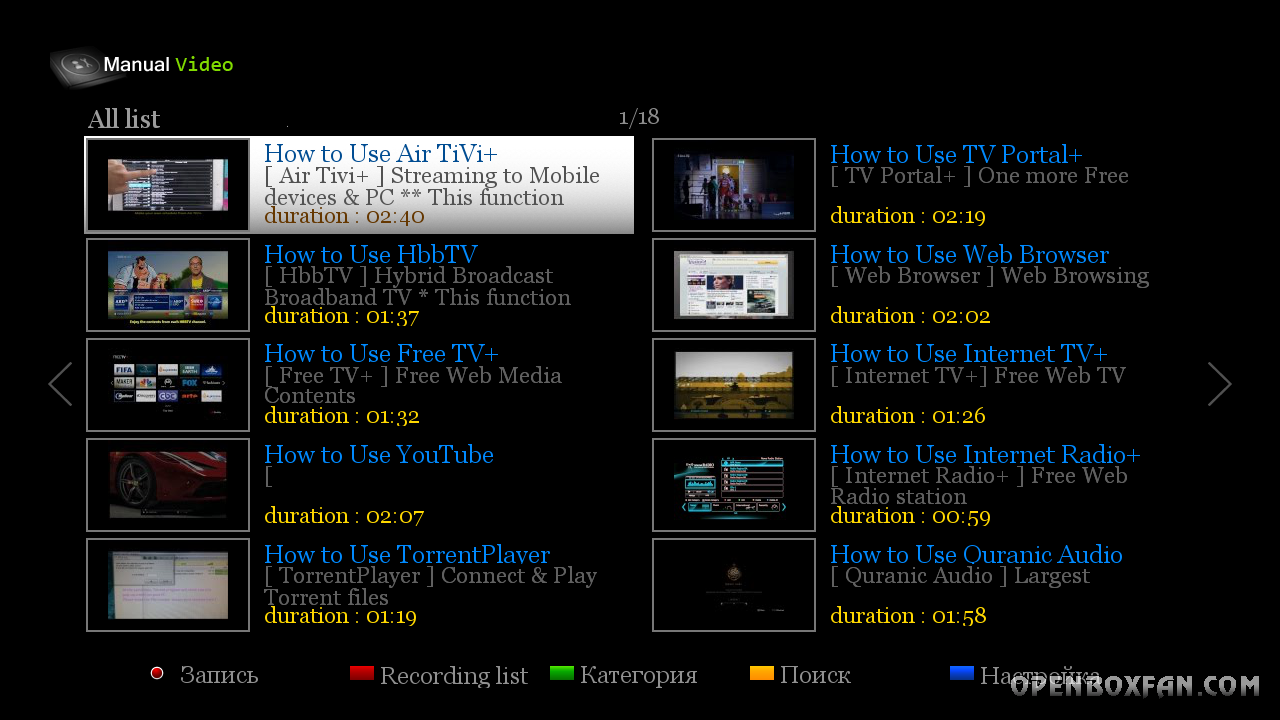Click 'duration : 01:32' text
This screenshot has height=720, width=1280.
click(342, 416)
